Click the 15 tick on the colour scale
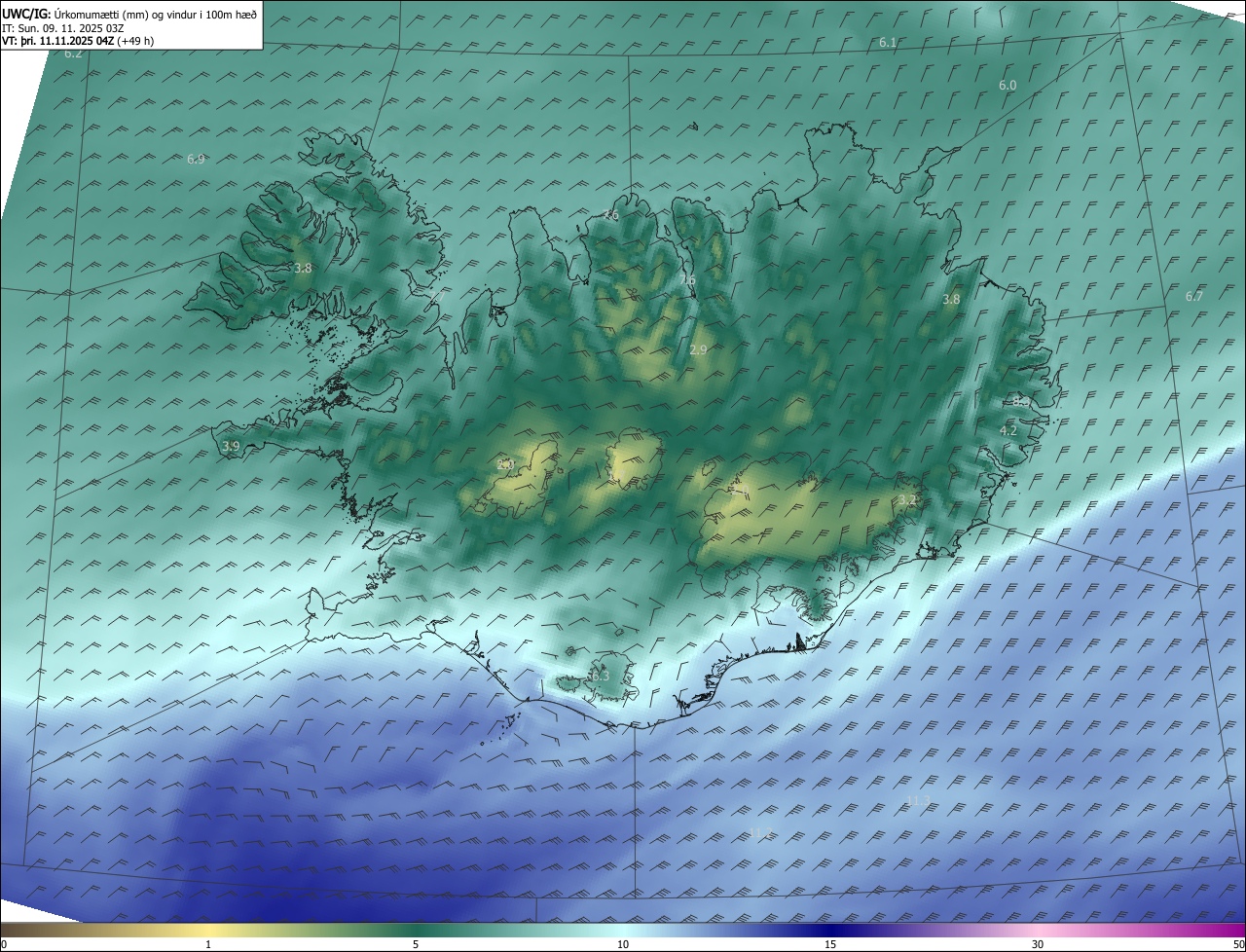Screen dimensions: 1246x952 point(830,944)
